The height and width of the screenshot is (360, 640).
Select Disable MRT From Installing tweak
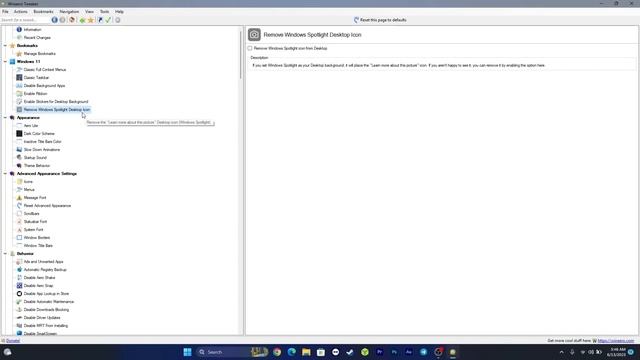pos(46,326)
